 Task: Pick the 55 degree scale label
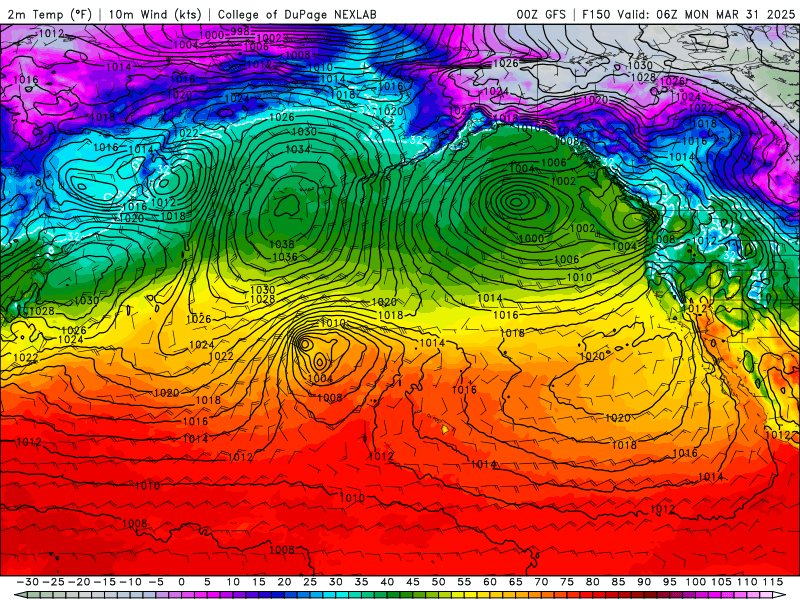point(464,582)
